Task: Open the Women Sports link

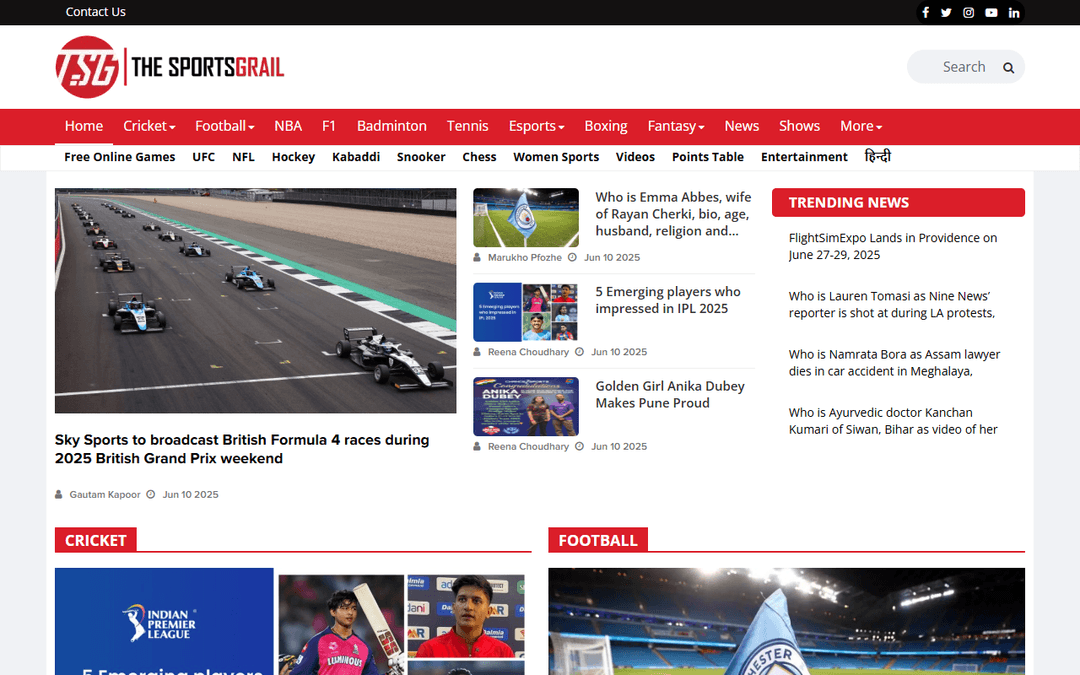Action: [556, 157]
